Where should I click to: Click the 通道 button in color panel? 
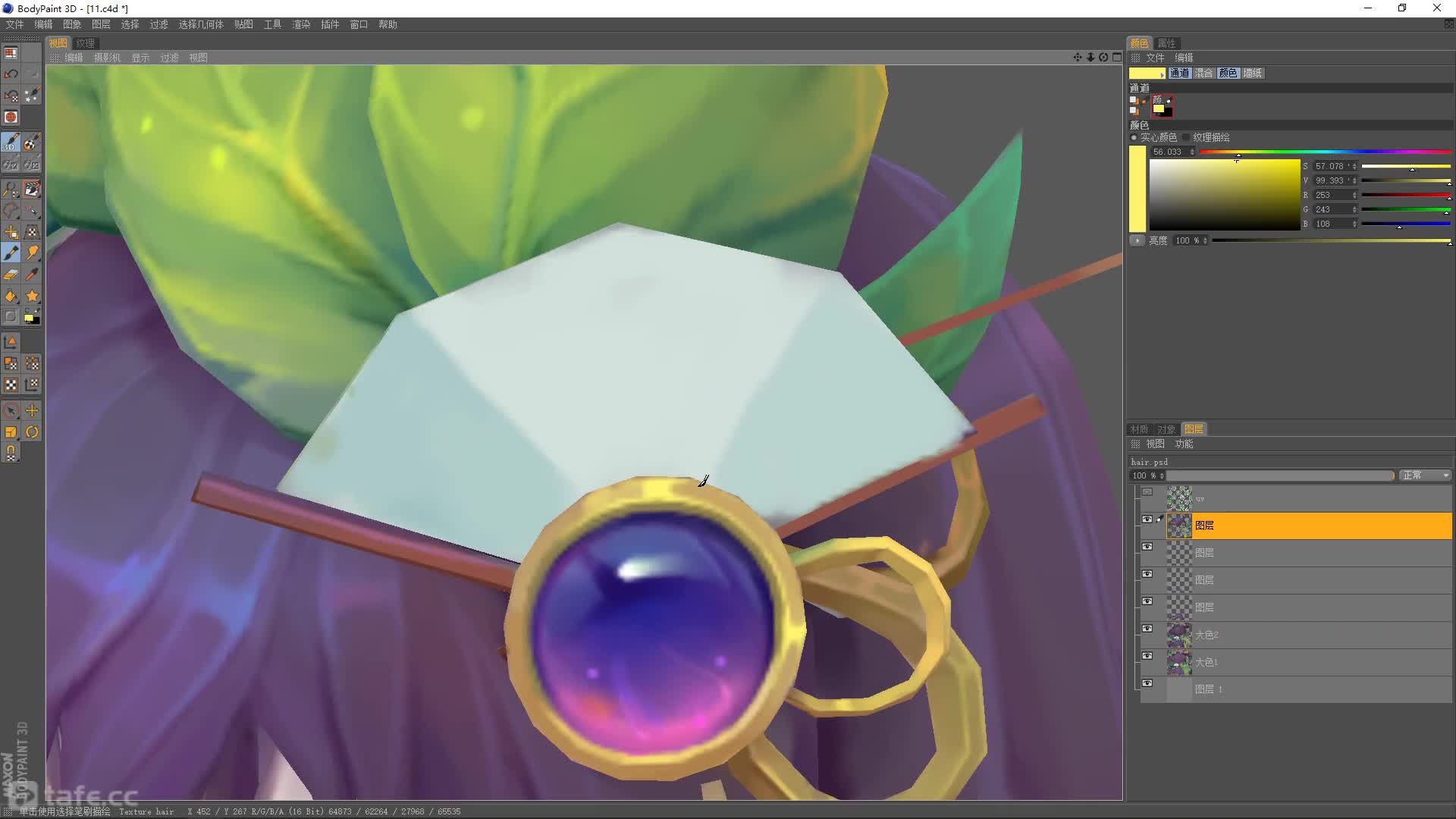[x=1179, y=73]
